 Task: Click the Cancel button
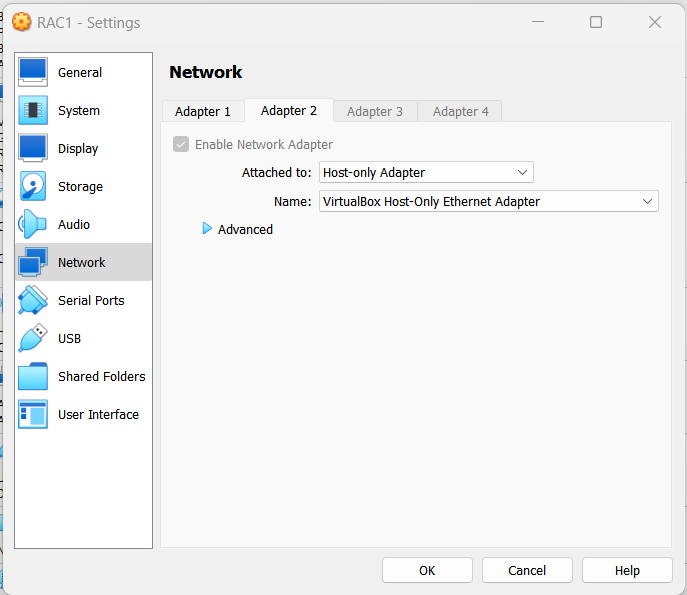(x=527, y=570)
